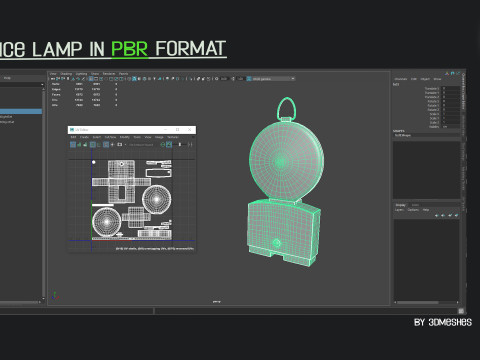
Task: Click UV Editor shaded UV icon
Action: 79,145
